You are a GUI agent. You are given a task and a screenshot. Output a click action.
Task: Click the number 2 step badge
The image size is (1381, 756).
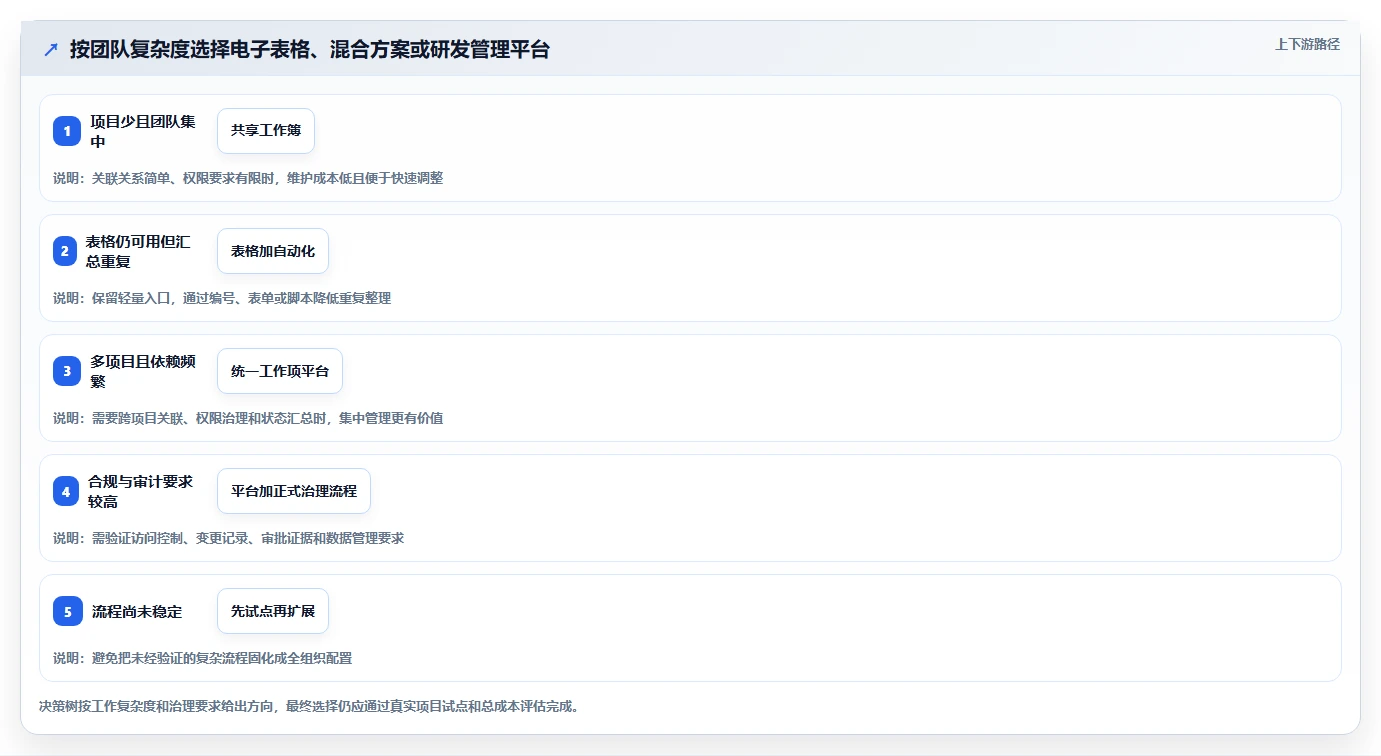click(x=65, y=251)
